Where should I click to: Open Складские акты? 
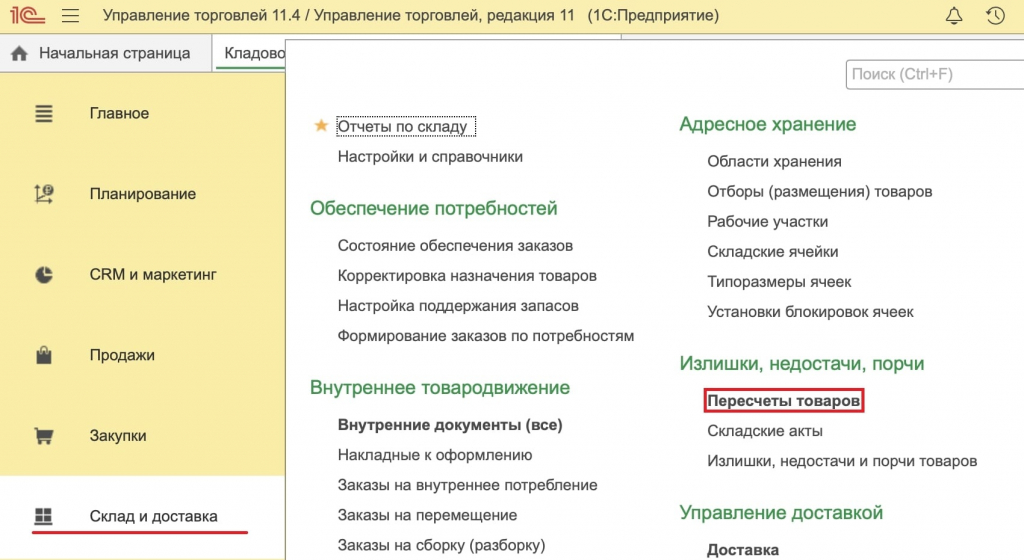765,431
